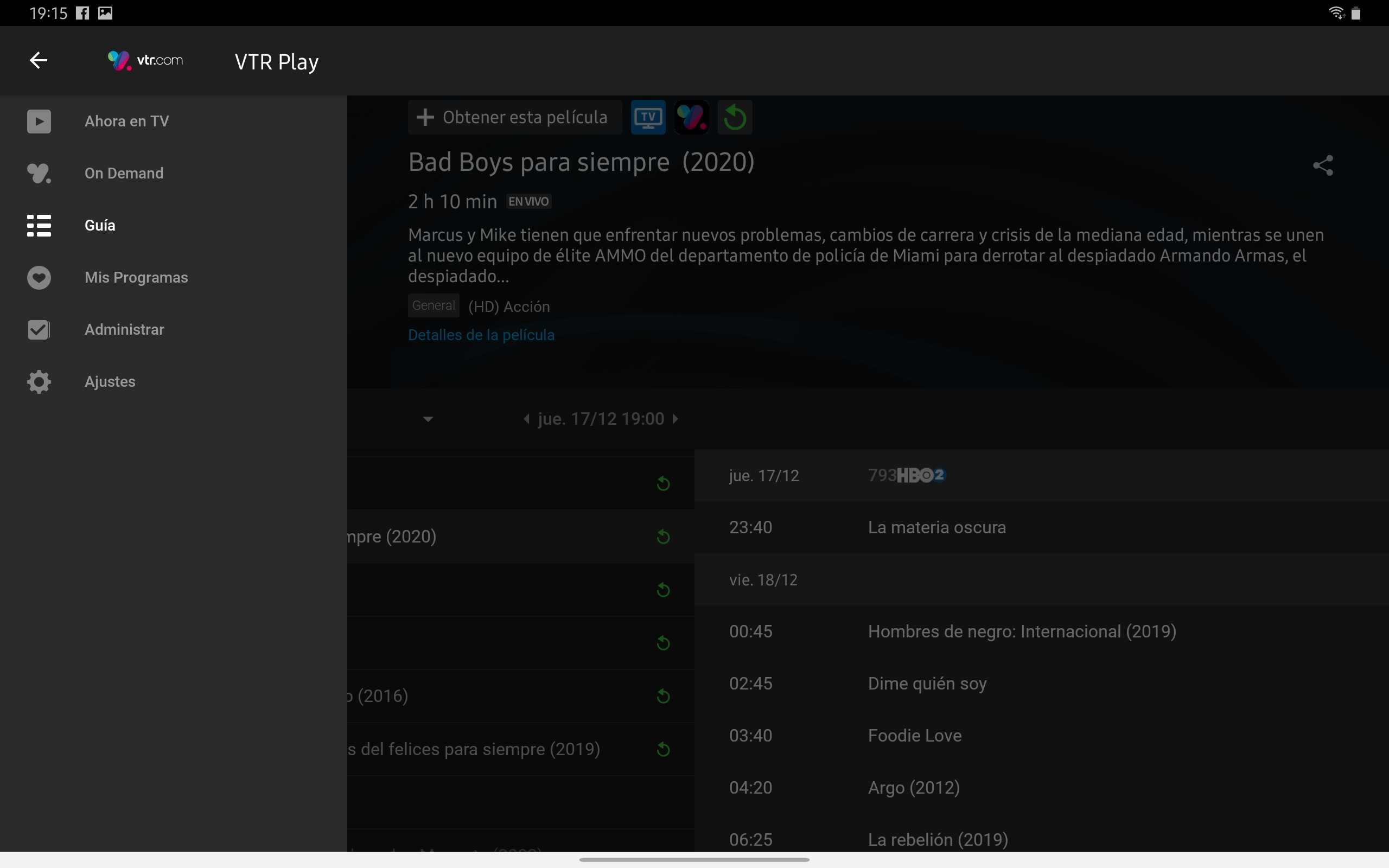Screen dimensions: 1389x868
Task: Select Mis Programas heart icon
Action: pos(39,278)
